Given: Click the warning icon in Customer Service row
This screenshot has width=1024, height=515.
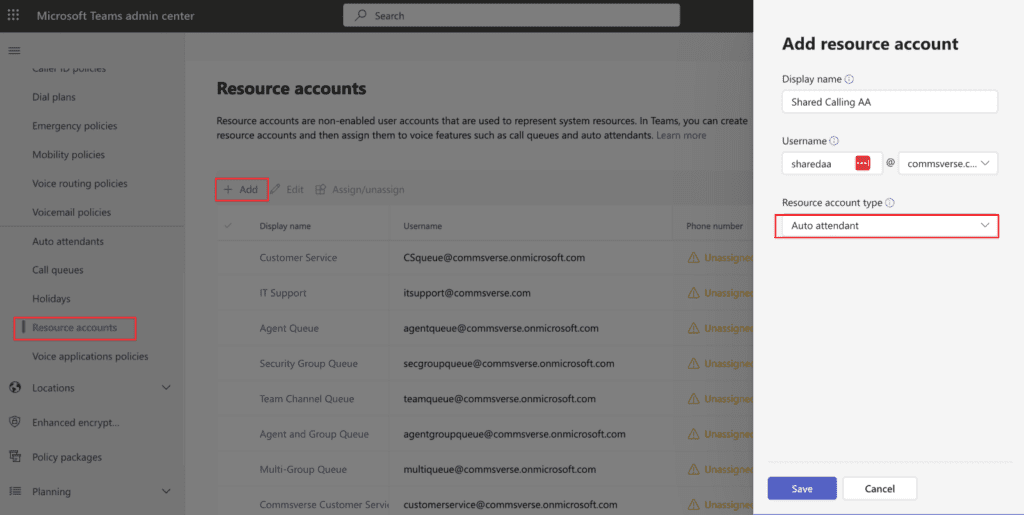Looking at the screenshot, I should click(x=693, y=258).
